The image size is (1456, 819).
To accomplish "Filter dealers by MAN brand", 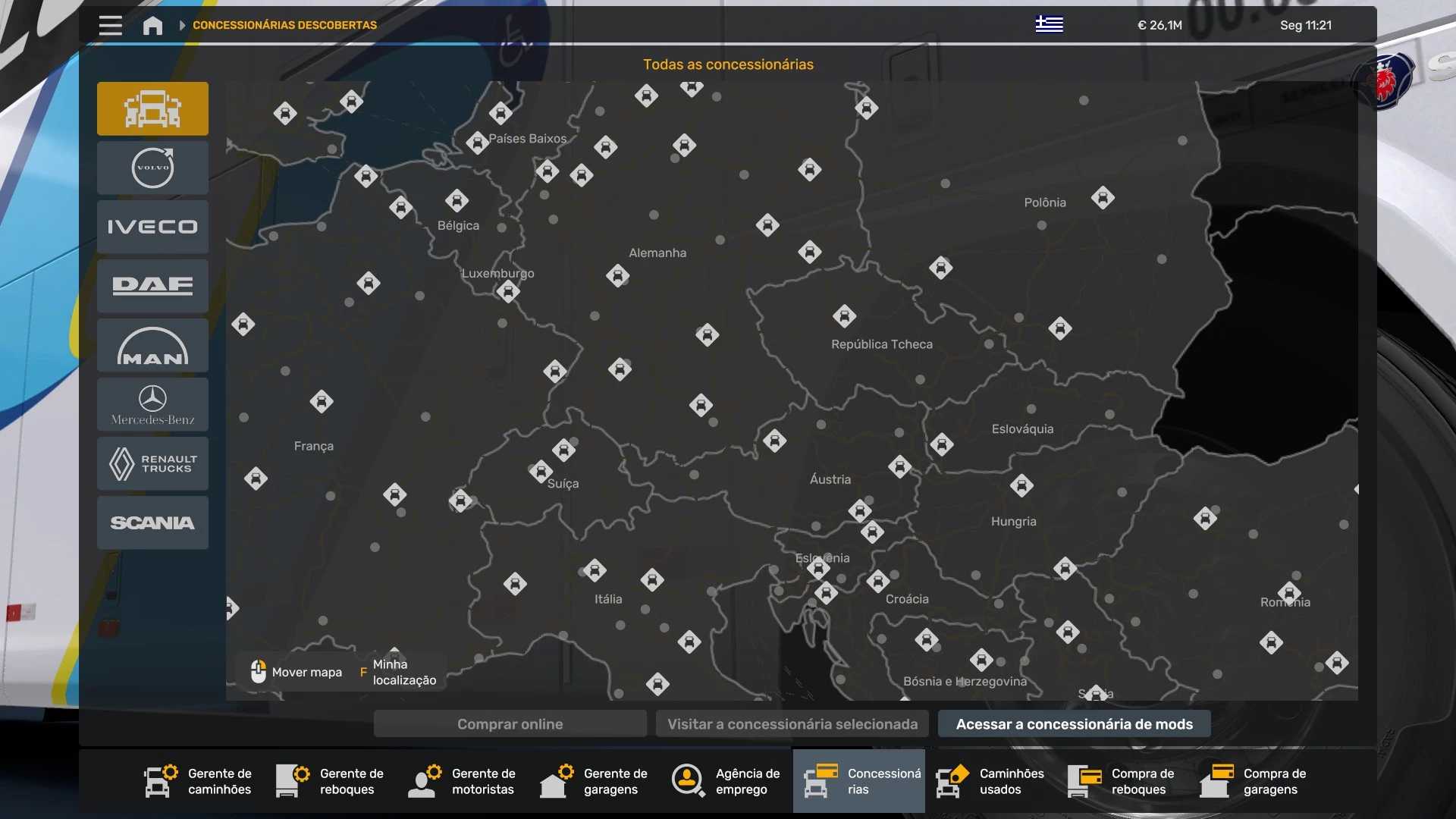I will click(152, 345).
